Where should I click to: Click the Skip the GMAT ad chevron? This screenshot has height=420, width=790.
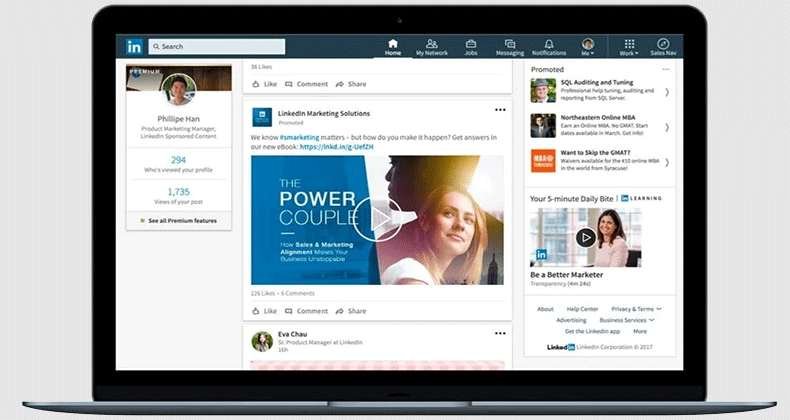point(667,163)
